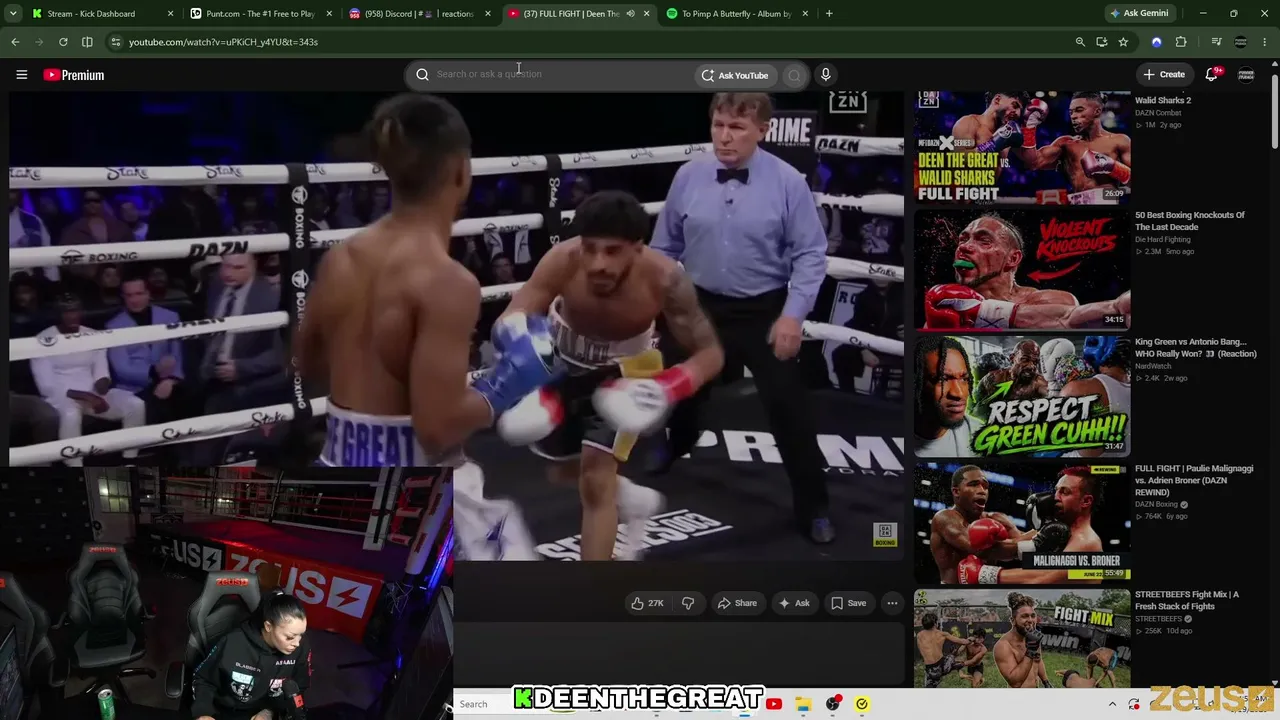This screenshot has height=720, width=1280.
Task: Open the yellow checkmark app in taskbar
Action: pos(862,704)
